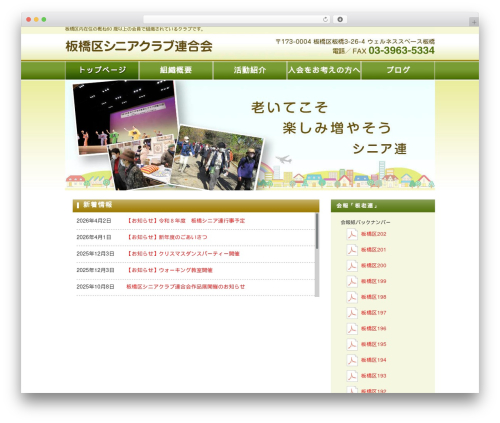Click the PDF icon for 板橋区194

[x=352, y=360]
